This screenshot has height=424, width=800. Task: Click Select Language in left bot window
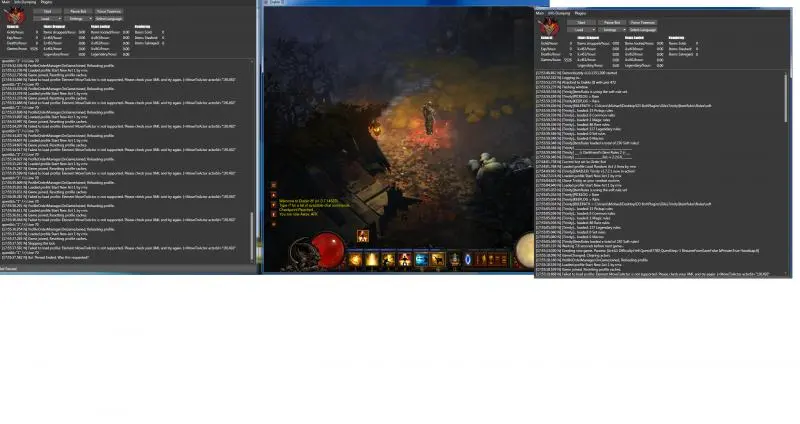click(109, 19)
